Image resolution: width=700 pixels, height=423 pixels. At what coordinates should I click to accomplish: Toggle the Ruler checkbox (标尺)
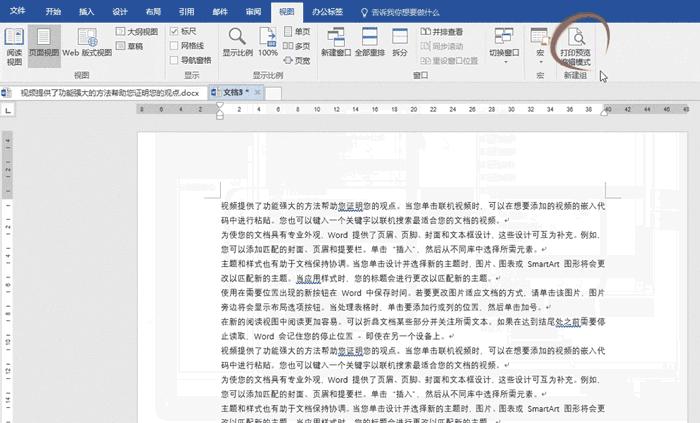point(183,31)
